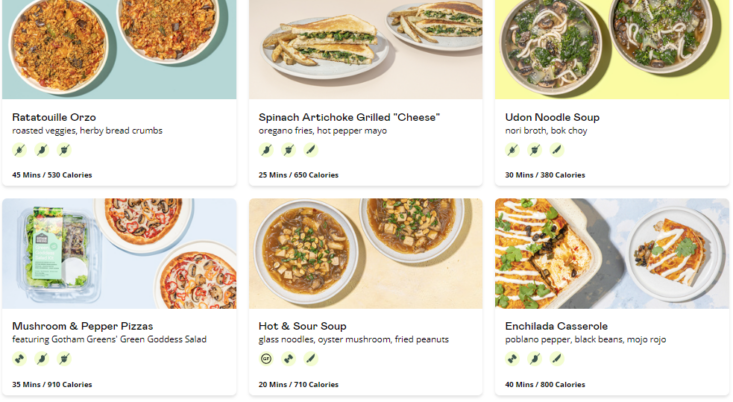Open Spinach Artichoke Grilled "Cheese" title link
This screenshot has height=402, width=733.
coord(349,117)
